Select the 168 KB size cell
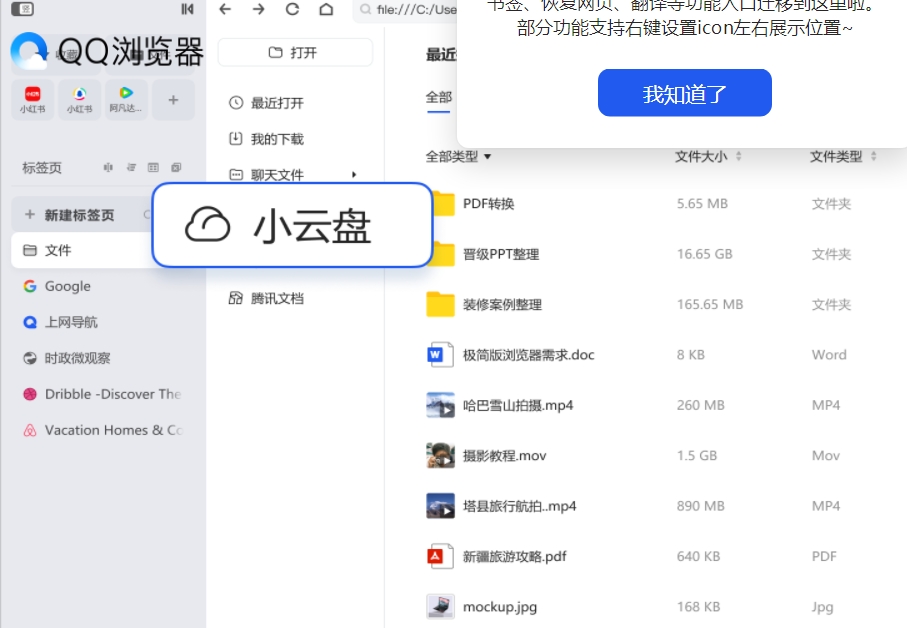The height and width of the screenshot is (628, 907). click(x=698, y=607)
